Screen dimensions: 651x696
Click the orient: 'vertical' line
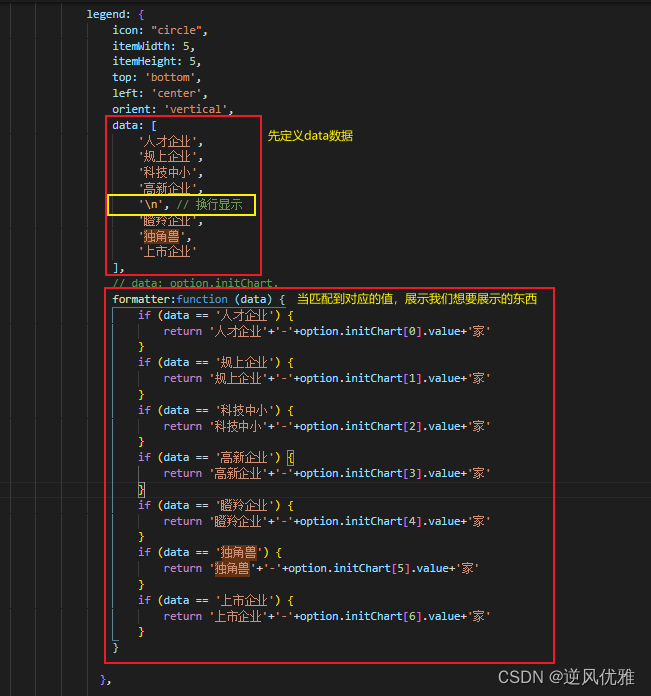(x=173, y=109)
